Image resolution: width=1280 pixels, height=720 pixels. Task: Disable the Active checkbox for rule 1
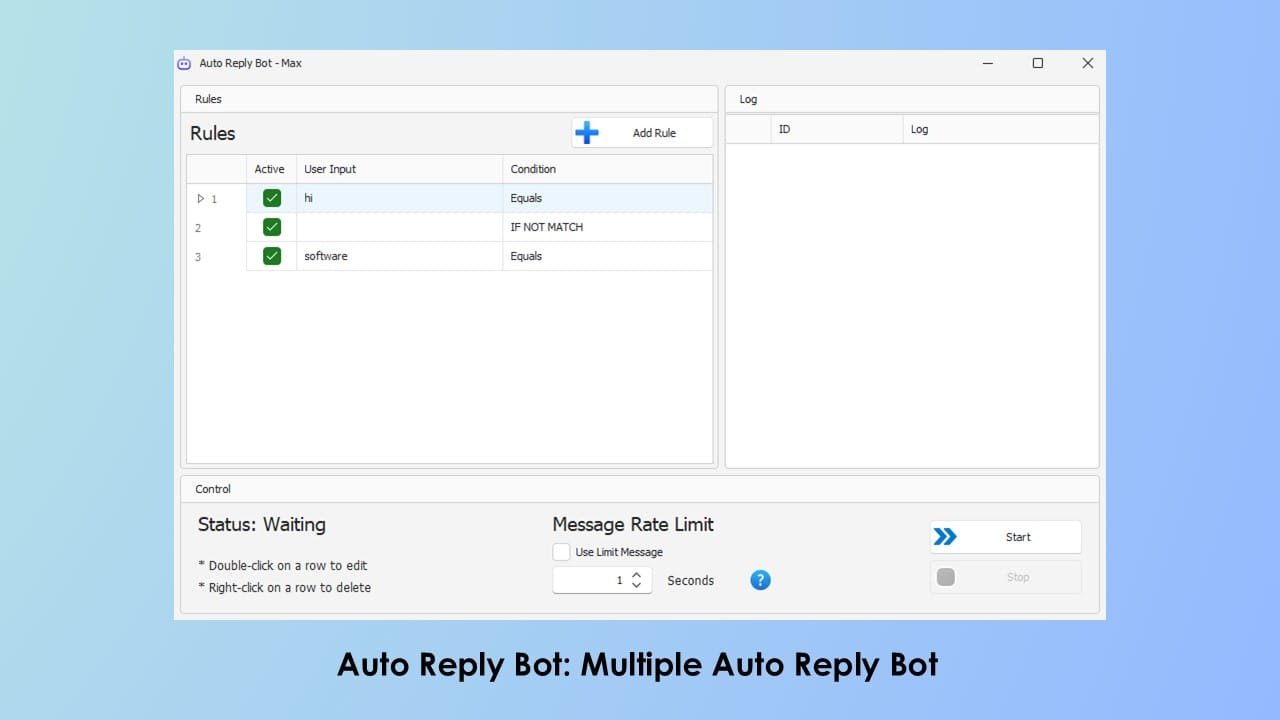click(x=272, y=198)
